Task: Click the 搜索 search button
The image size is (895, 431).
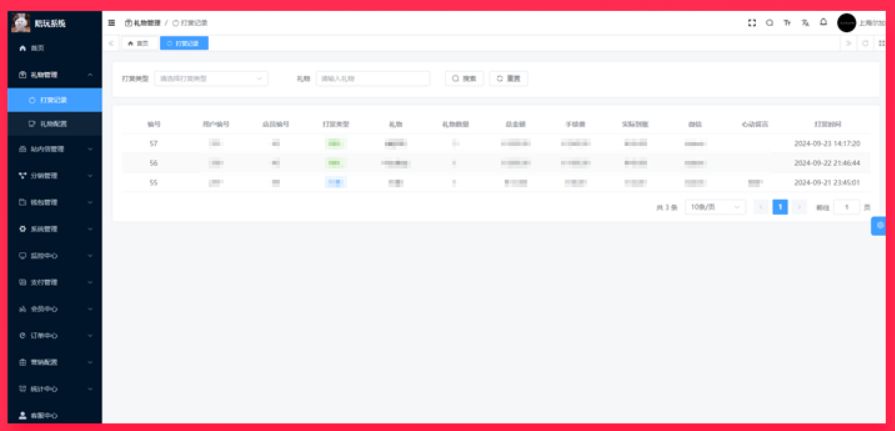Action: [464, 79]
